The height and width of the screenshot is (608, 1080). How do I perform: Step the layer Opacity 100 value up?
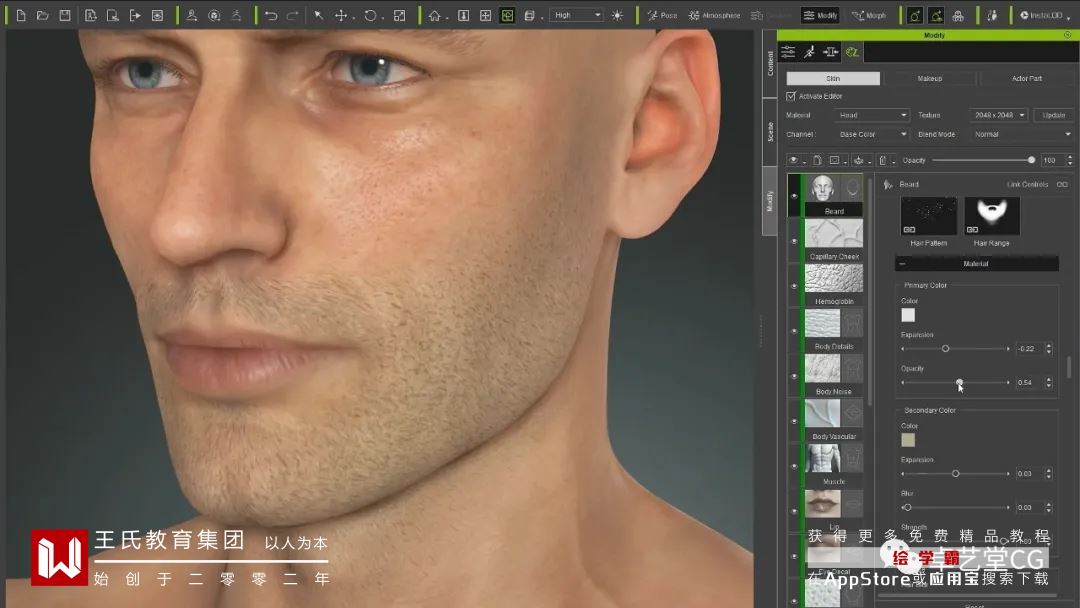click(x=1070, y=157)
